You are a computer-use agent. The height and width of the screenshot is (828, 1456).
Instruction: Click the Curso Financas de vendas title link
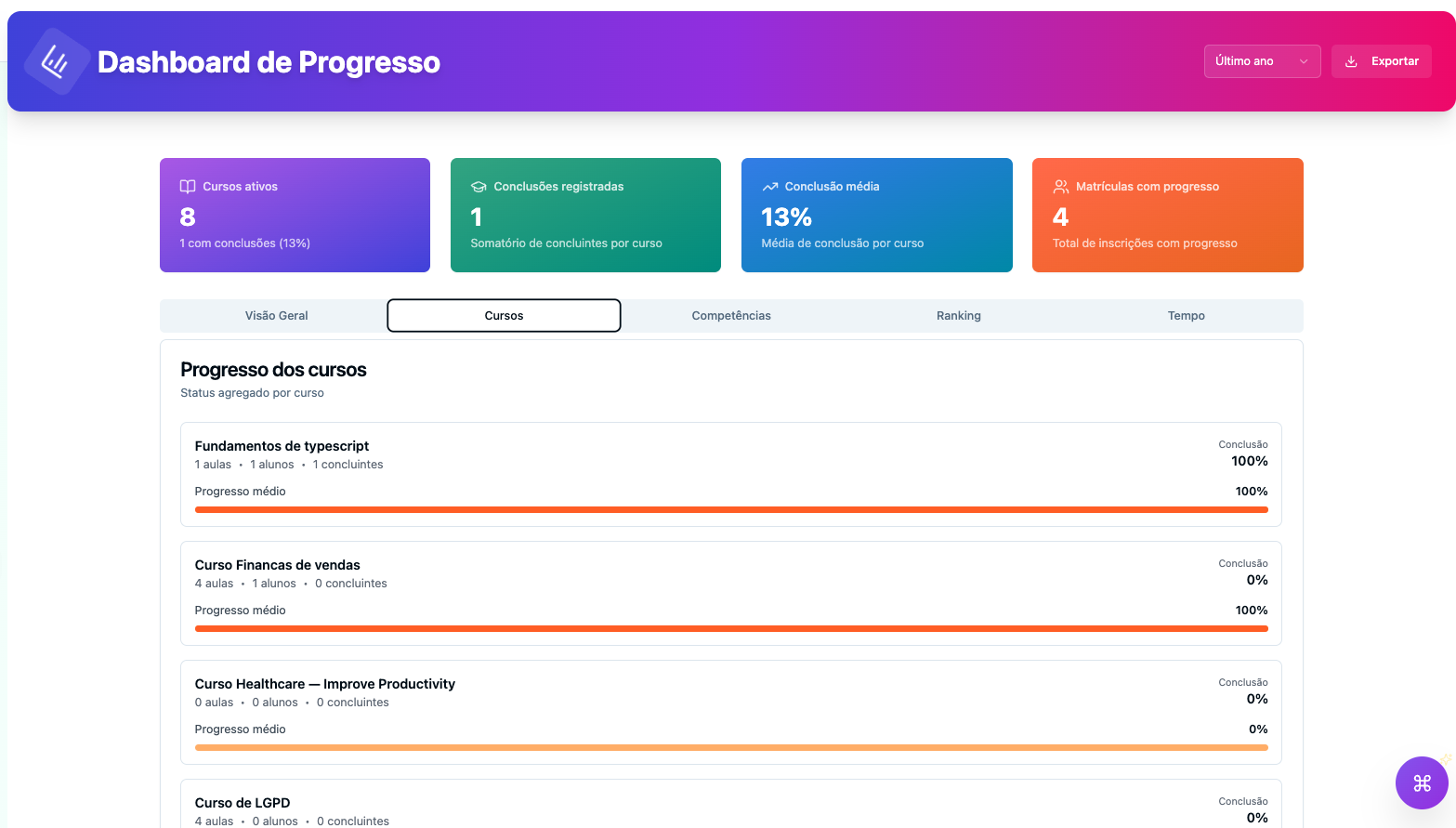pos(277,564)
